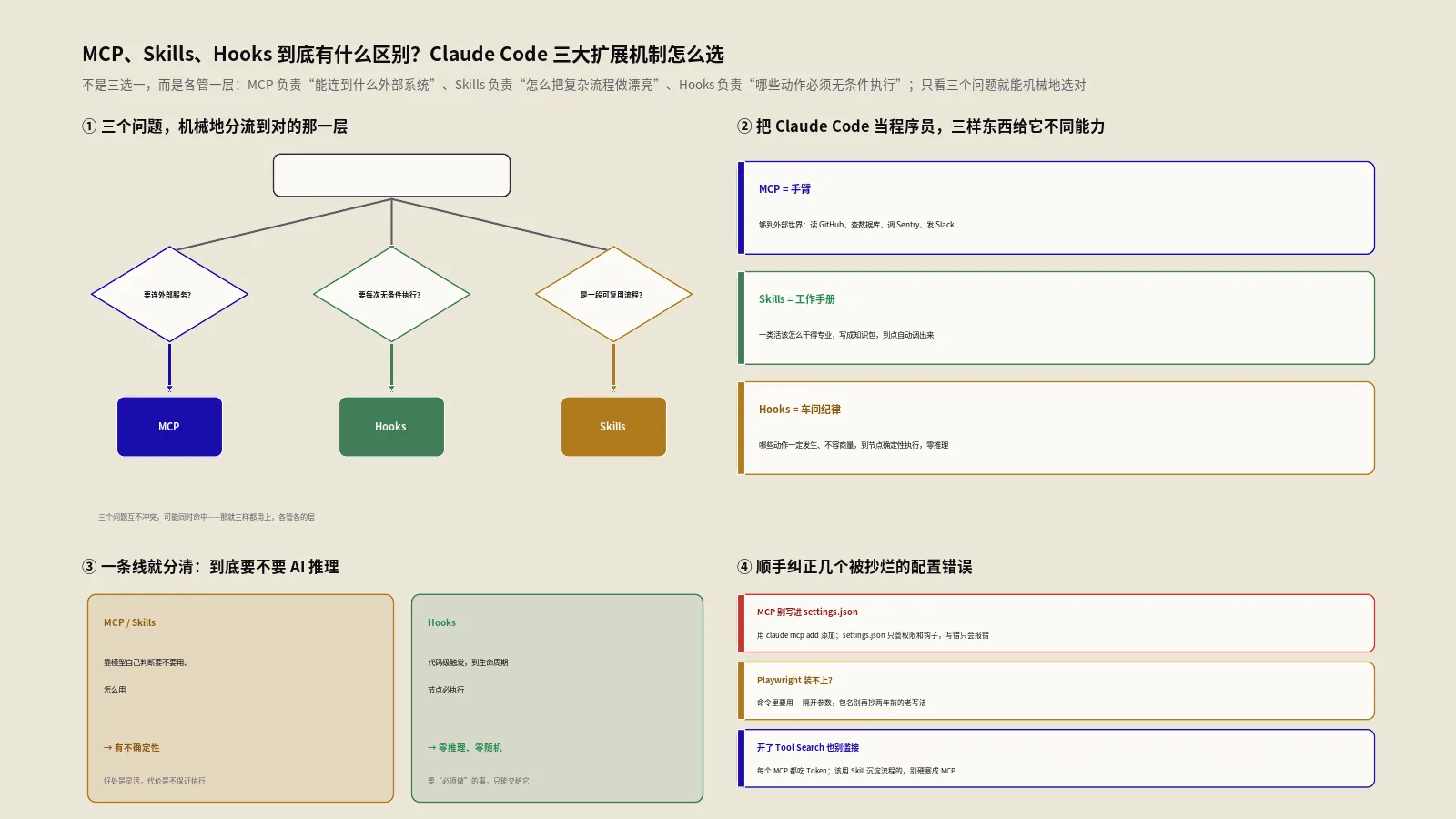Viewport: 1456px width, 819px height.
Task: Click the title Playwright 装不上?
Action: click(x=794, y=680)
